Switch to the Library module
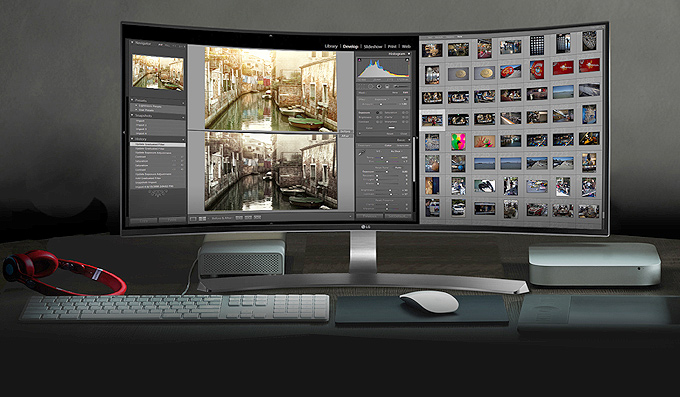The height and width of the screenshot is (397, 680). pyautogui.click(x=331, y=46)
